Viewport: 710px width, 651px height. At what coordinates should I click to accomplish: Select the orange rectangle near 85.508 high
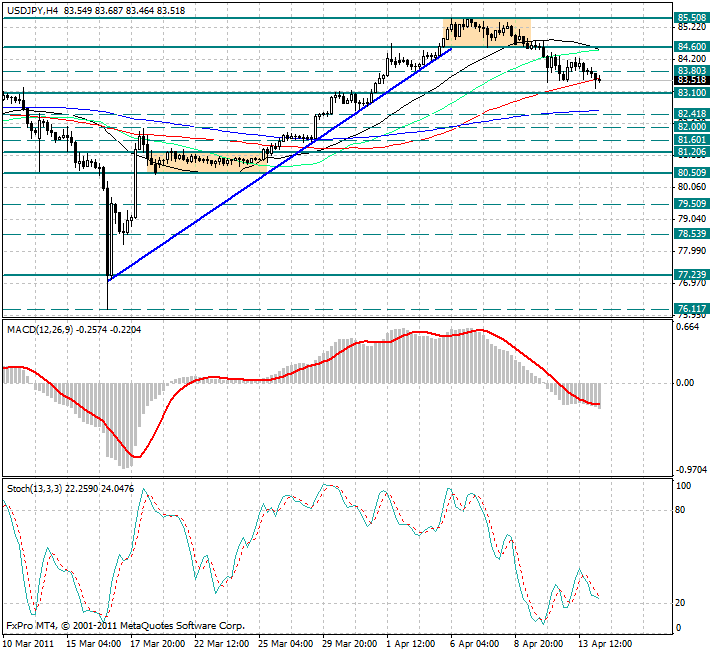(486, 33)
